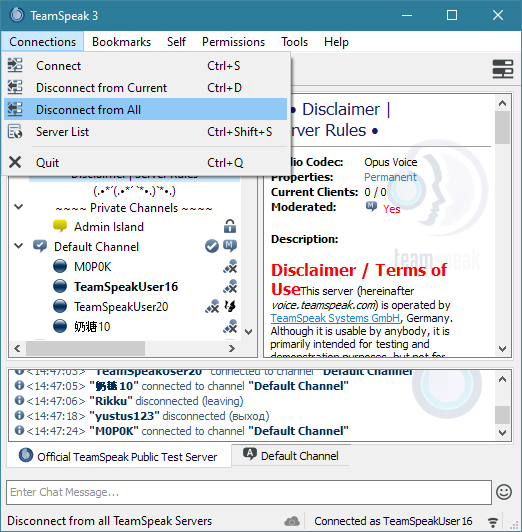Click the Connect icon in the menu

pyautogui.click(x=15, y=65)
